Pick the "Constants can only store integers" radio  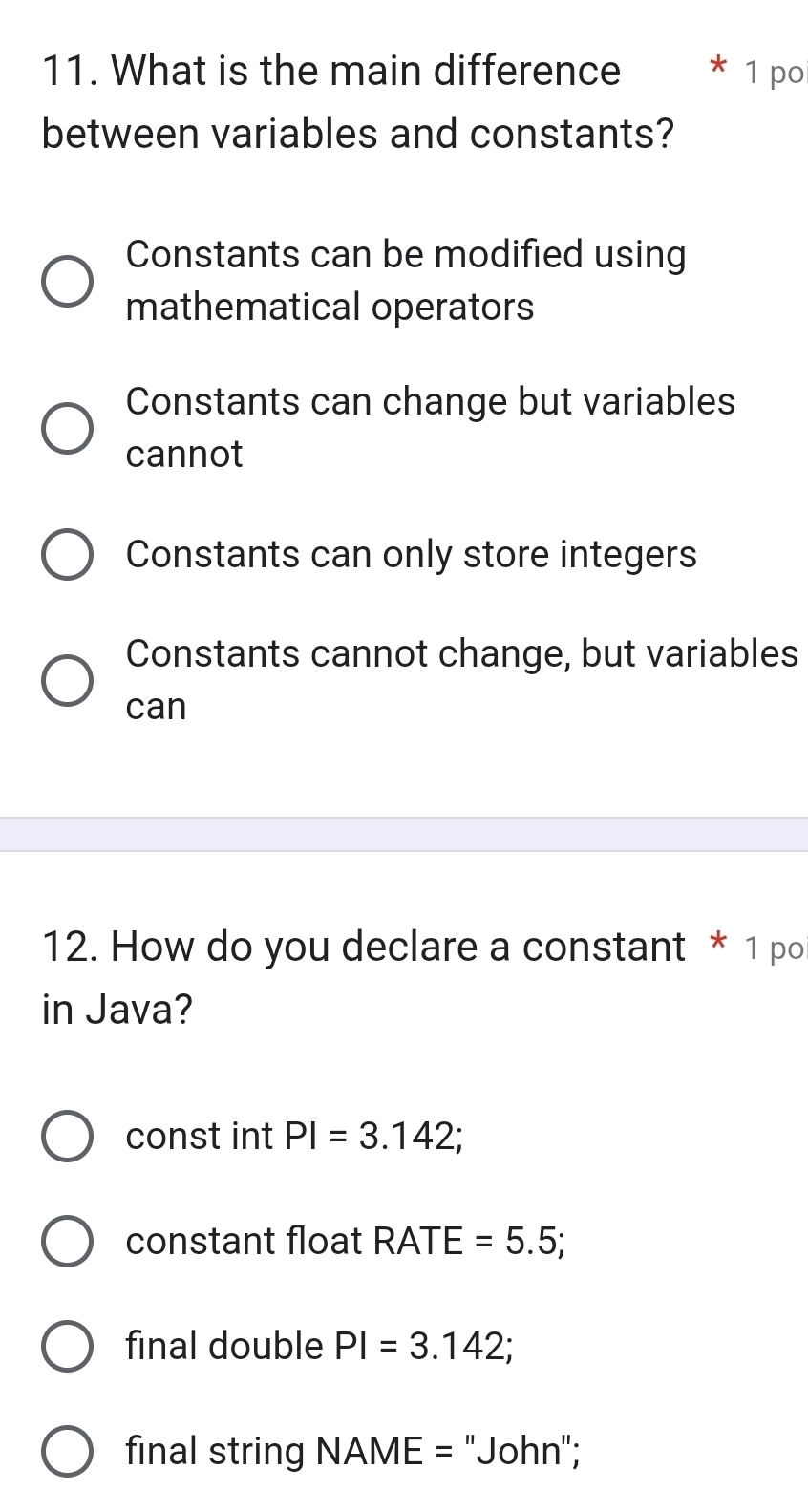coord(68,555)
